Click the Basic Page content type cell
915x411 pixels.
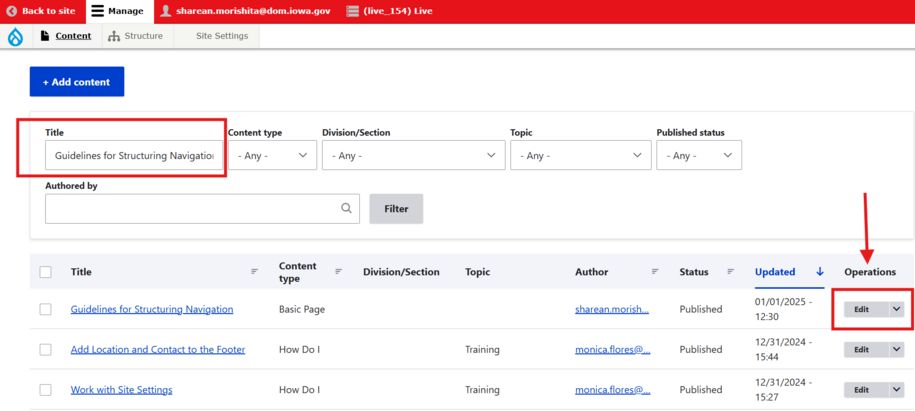pos(302,309)
